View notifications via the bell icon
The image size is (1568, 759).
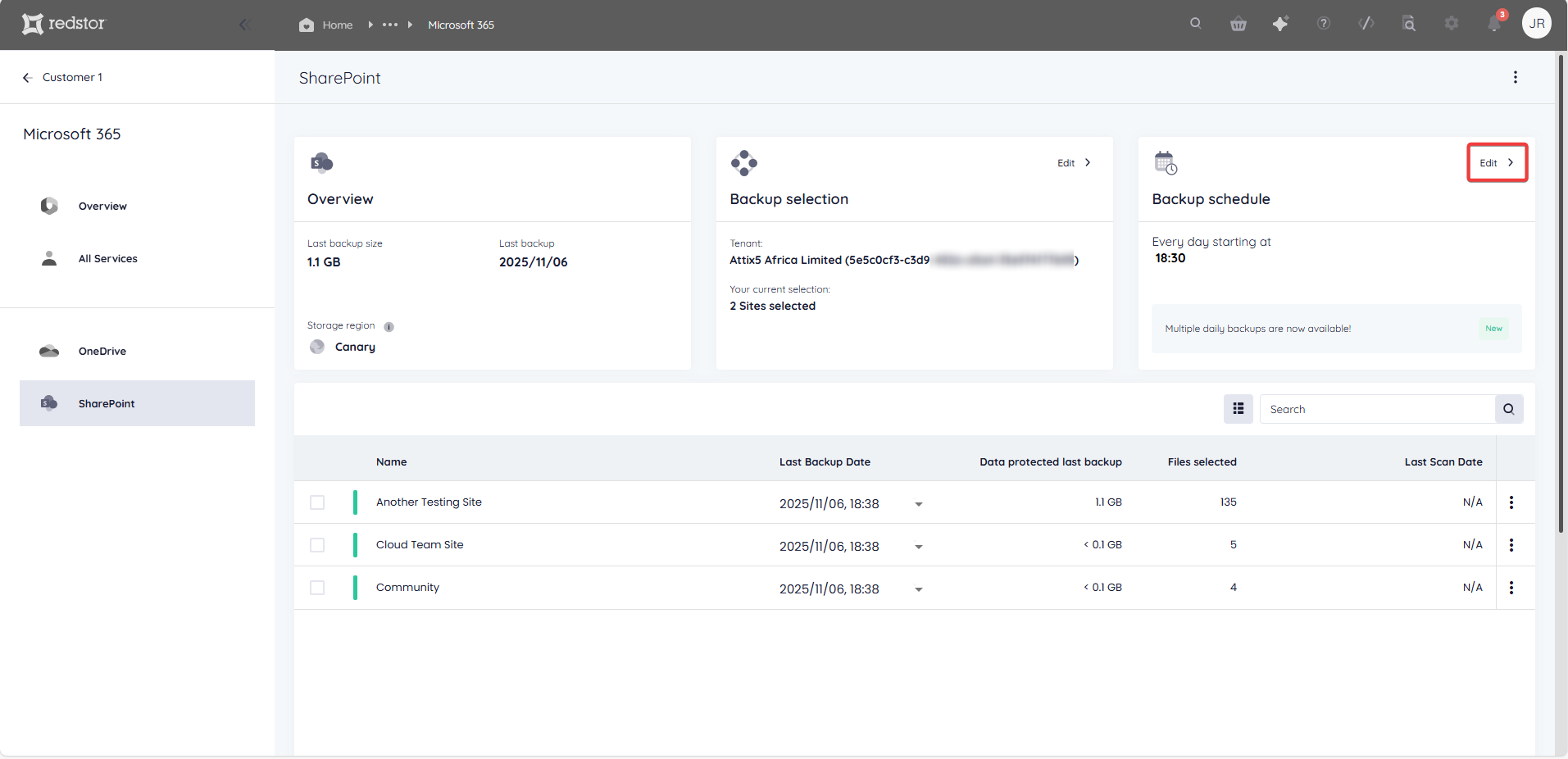click(1494, 23)
